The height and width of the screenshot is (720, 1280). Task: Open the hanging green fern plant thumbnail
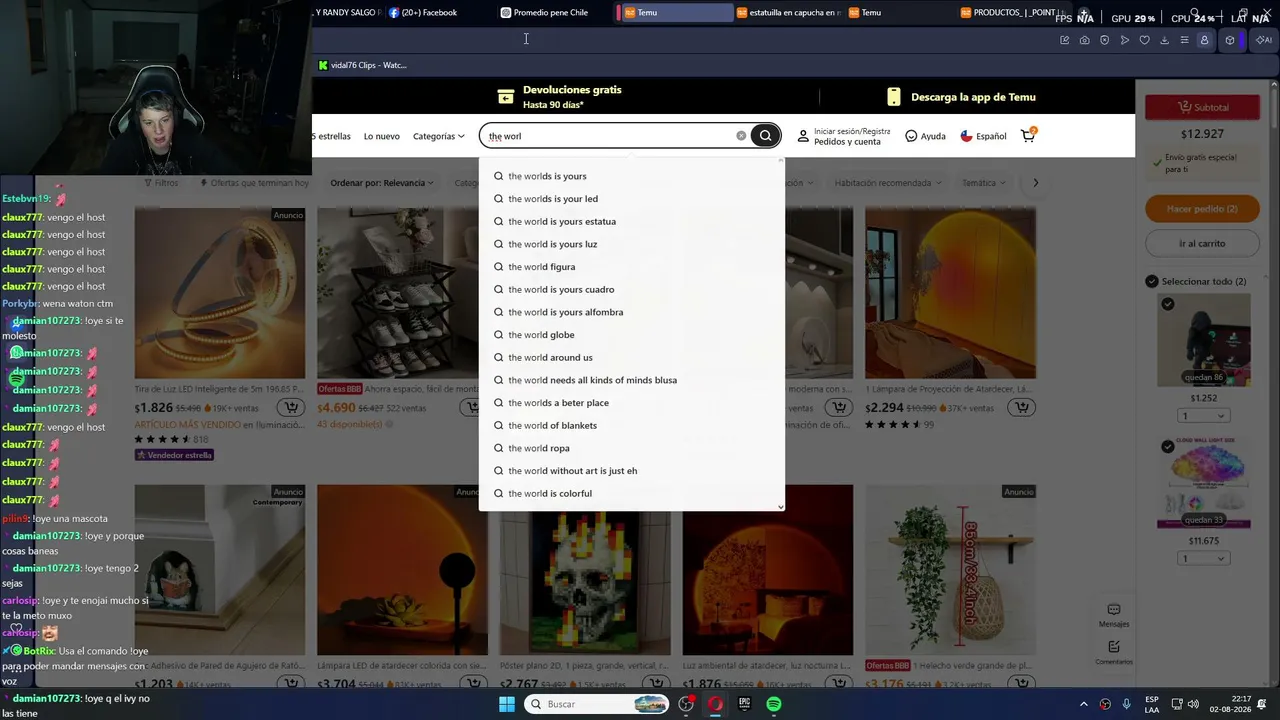point(950,570)
